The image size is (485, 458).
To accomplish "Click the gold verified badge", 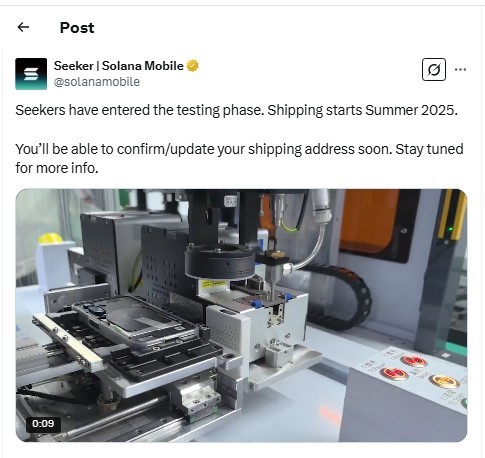I will 192,66.
